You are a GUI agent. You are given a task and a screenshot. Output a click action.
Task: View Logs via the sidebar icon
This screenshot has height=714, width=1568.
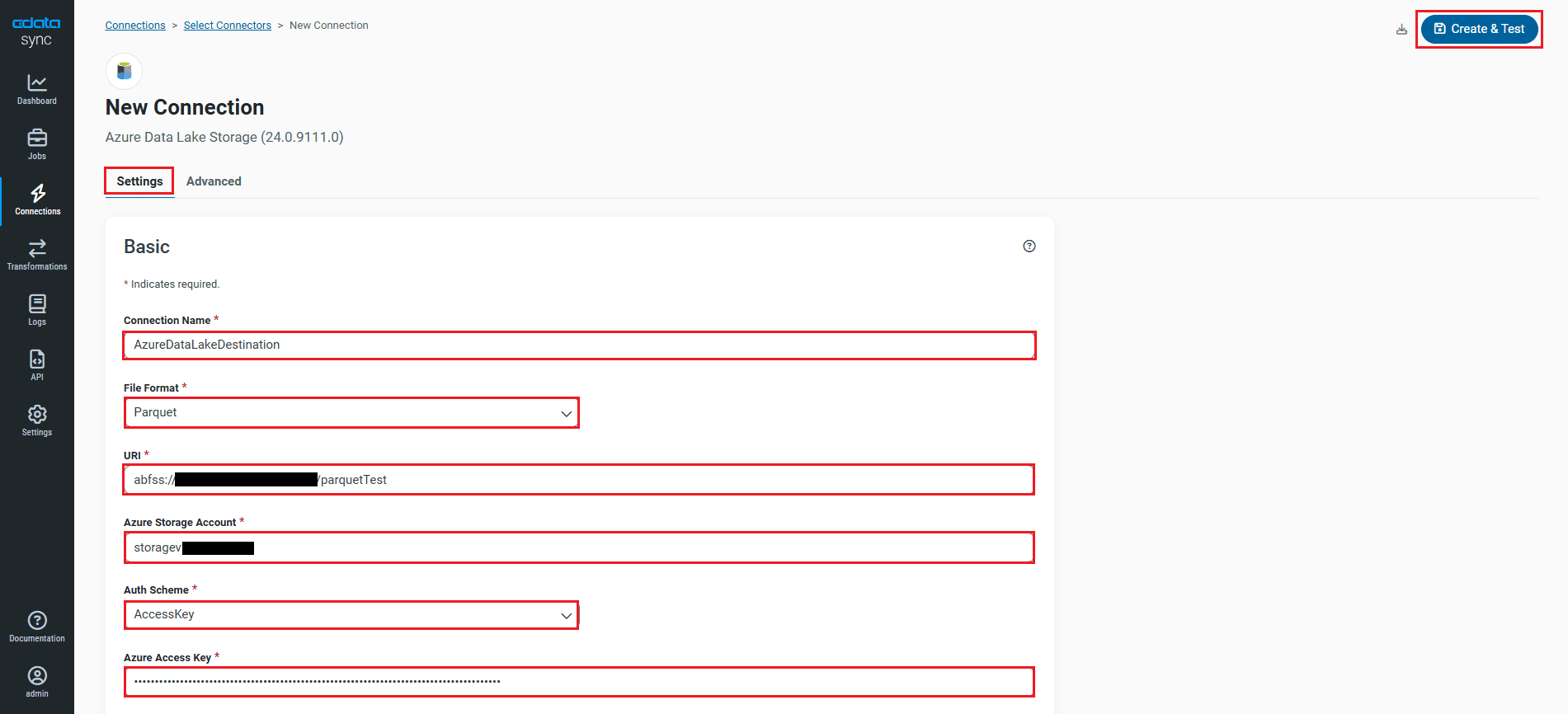(x=36, y=309)
